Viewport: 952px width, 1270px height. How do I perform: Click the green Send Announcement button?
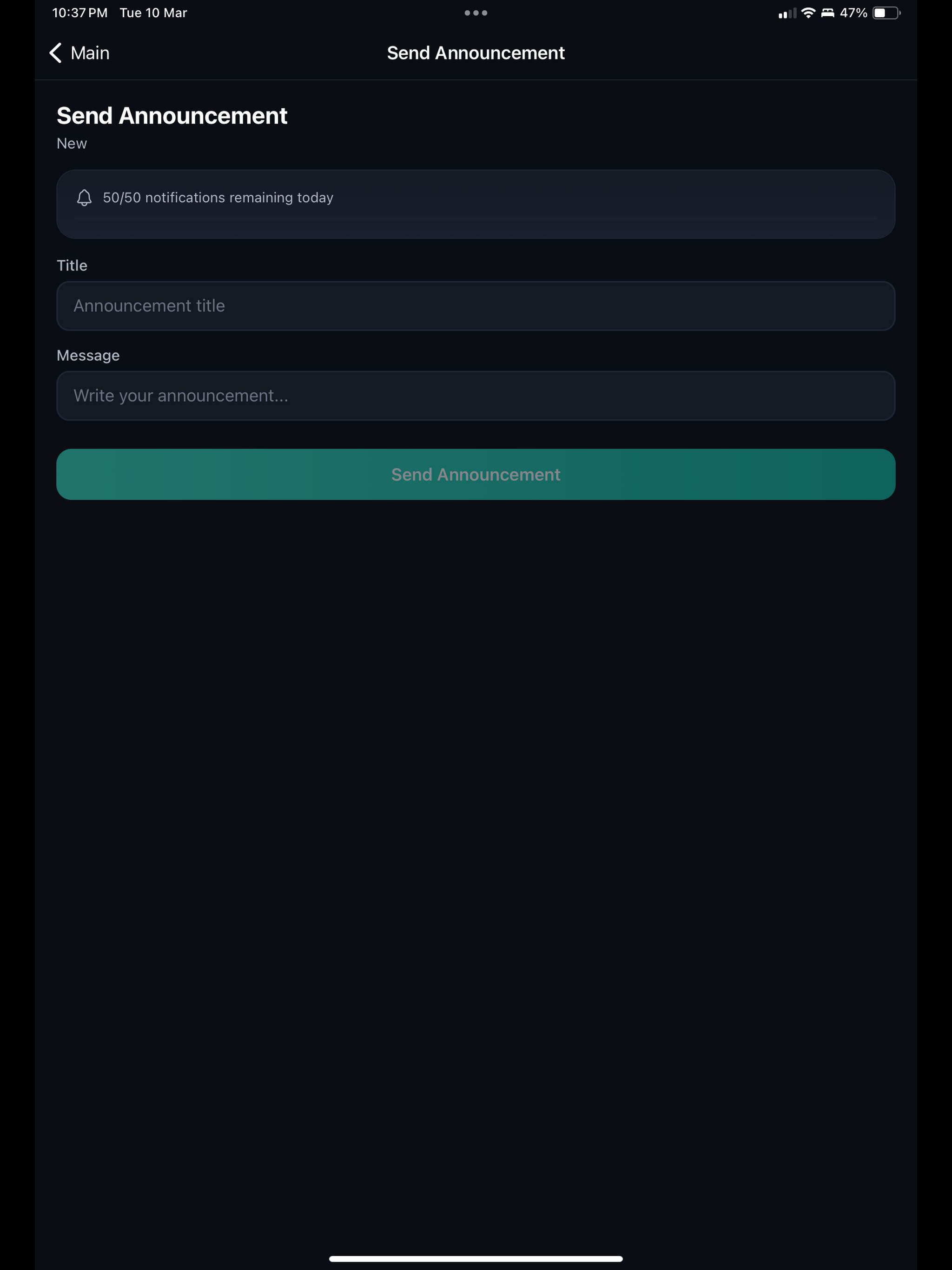click(x=476, y=474)
